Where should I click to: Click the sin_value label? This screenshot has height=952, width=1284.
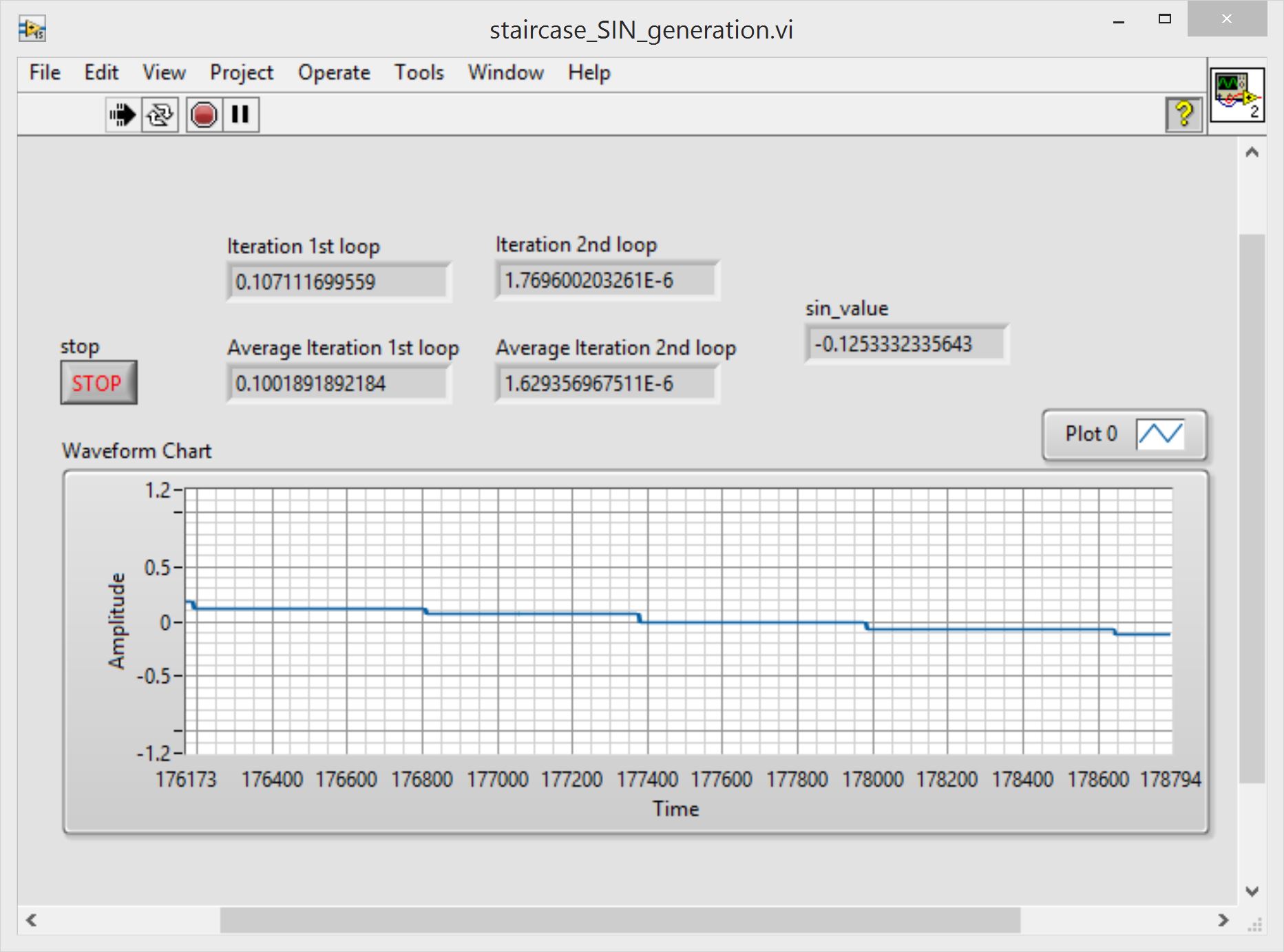click(847, 309)
